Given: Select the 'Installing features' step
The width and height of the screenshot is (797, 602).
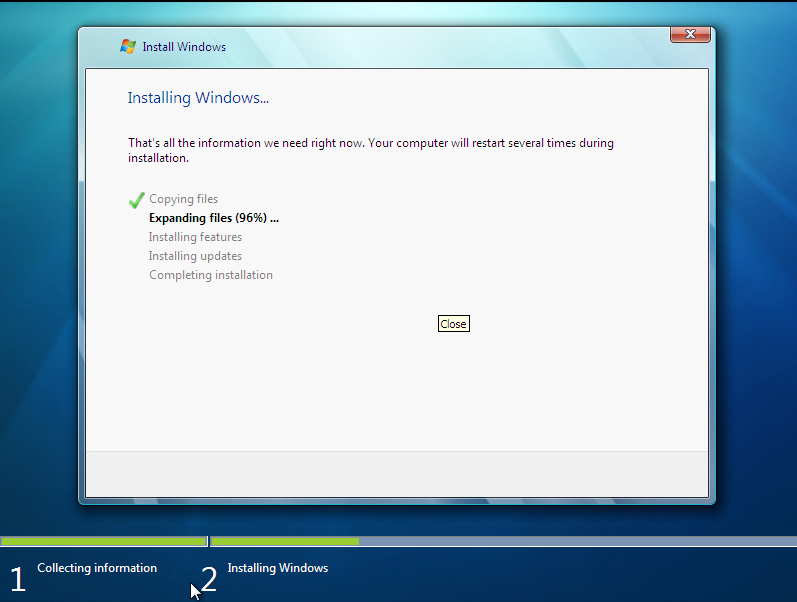Looking at the screenshot, I should tap(195, 237).
